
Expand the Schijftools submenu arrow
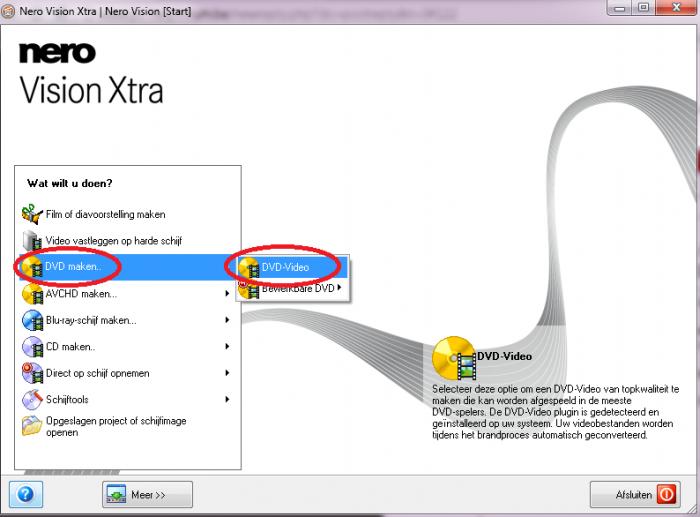(x=227, y=399)
